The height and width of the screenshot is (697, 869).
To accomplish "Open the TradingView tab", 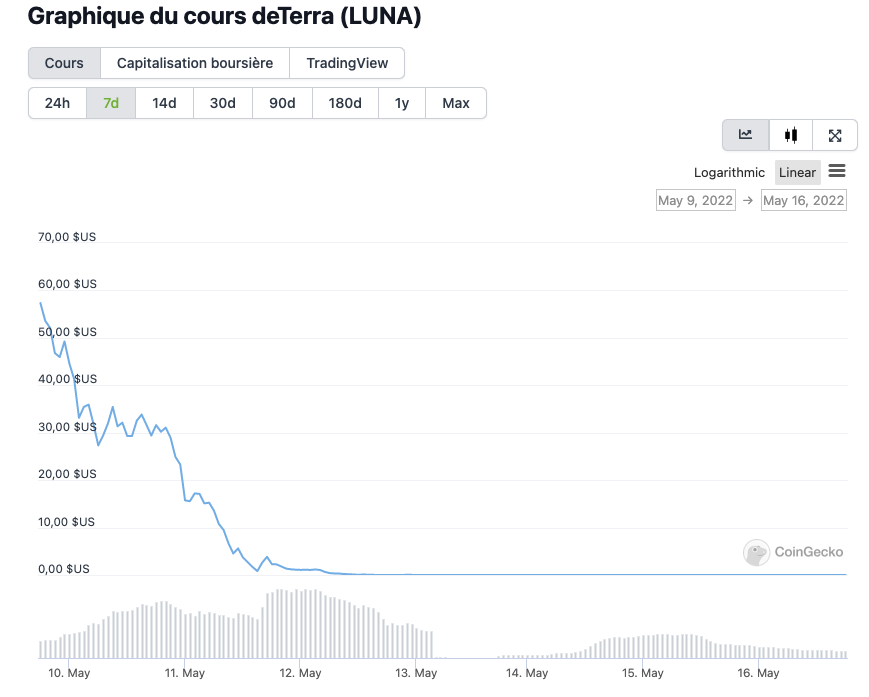I will coord(347,63).
